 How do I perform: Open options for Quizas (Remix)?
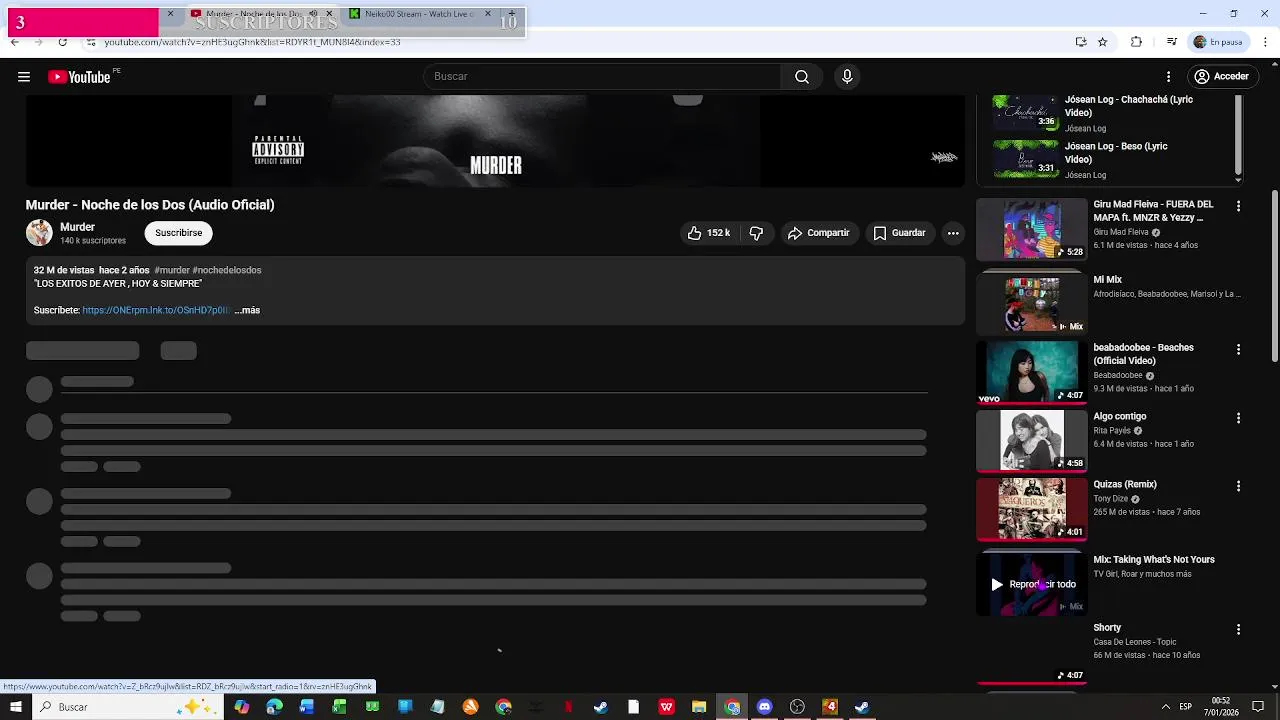[x=1238, y=486]
